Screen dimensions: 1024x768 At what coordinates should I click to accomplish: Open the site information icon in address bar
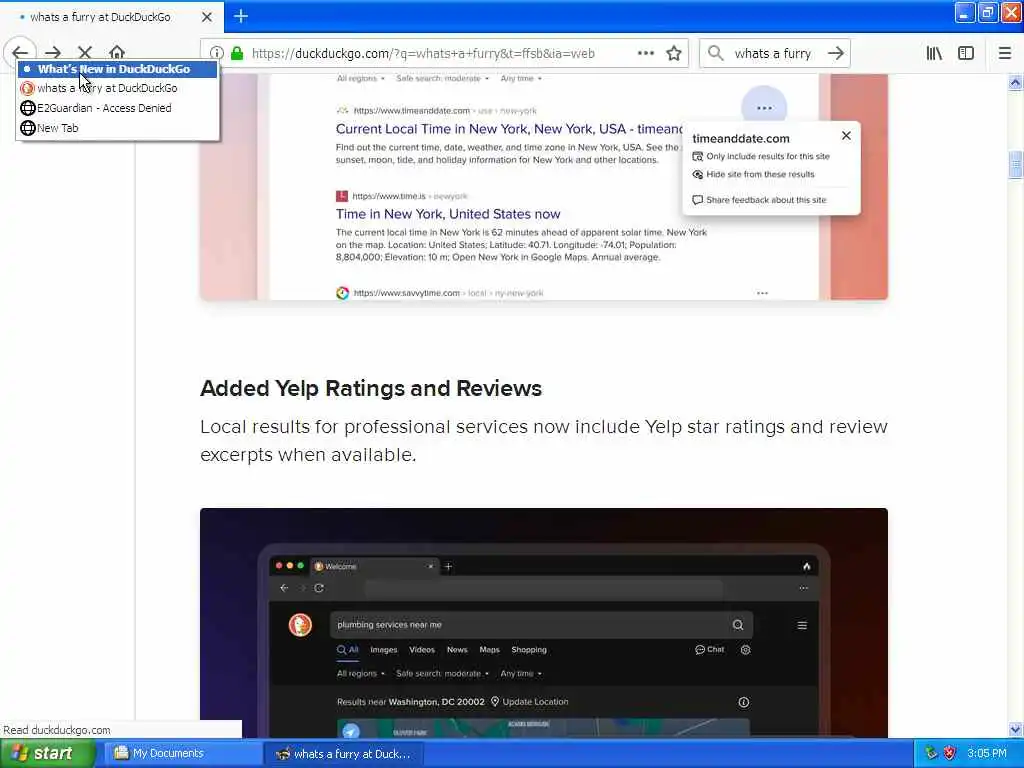217,54
